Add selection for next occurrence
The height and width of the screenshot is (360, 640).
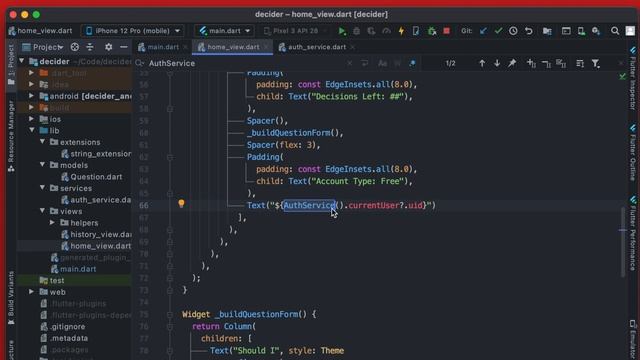coord(531,64)
